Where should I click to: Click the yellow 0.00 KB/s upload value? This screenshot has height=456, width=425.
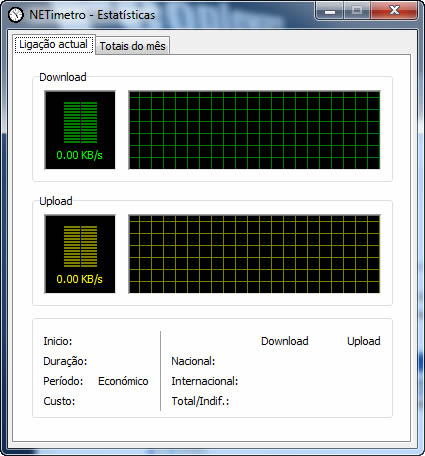[x=80, y=279]
